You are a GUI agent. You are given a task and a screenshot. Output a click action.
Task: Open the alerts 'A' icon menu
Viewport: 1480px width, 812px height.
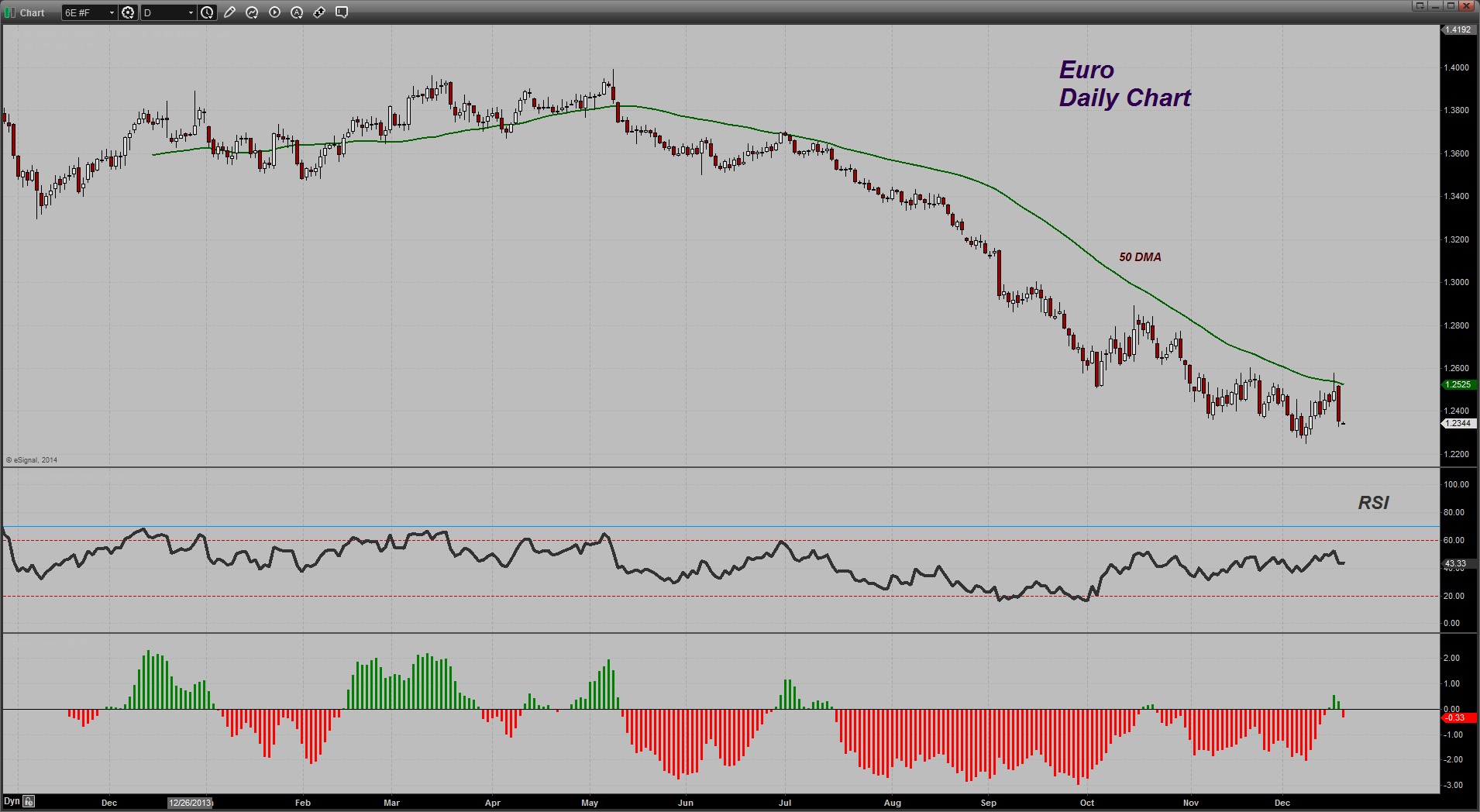tap(297, 12)
